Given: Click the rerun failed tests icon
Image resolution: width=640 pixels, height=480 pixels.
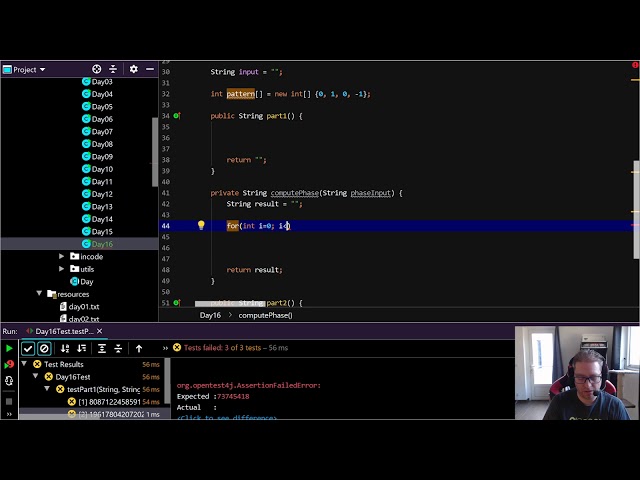Looking at the screenshot, I should click(x=9, y=364).
